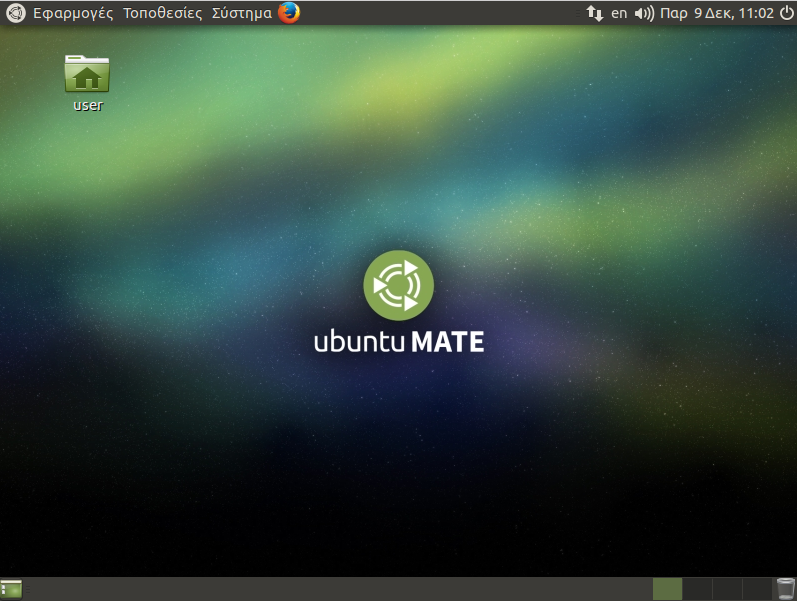Click the 'en' keyboard layout indicator
797x601 pixels.
pyautogui.click(x=619, y=13)
